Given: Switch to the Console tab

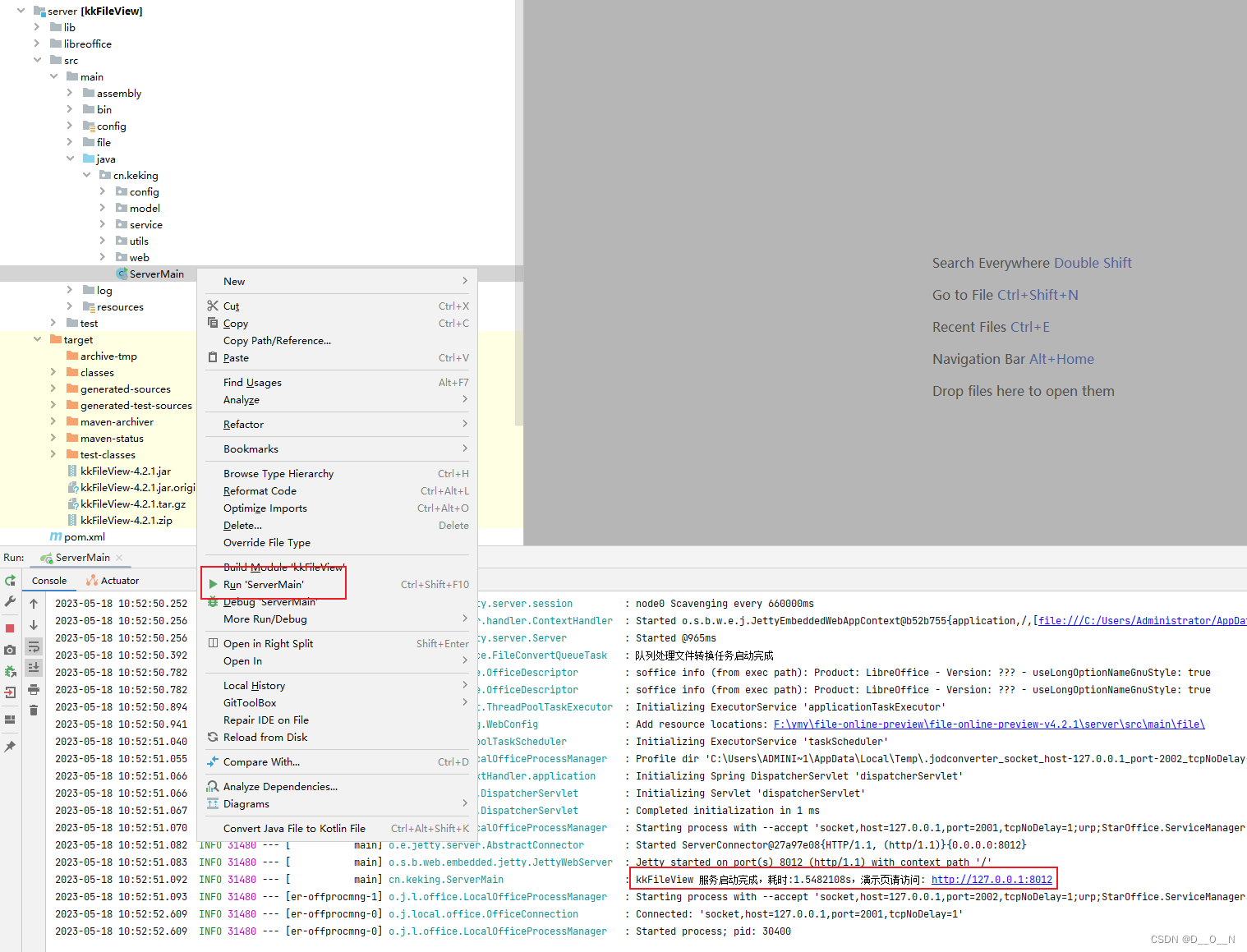Looking at the screenshot, I should (x=49, y=581).
